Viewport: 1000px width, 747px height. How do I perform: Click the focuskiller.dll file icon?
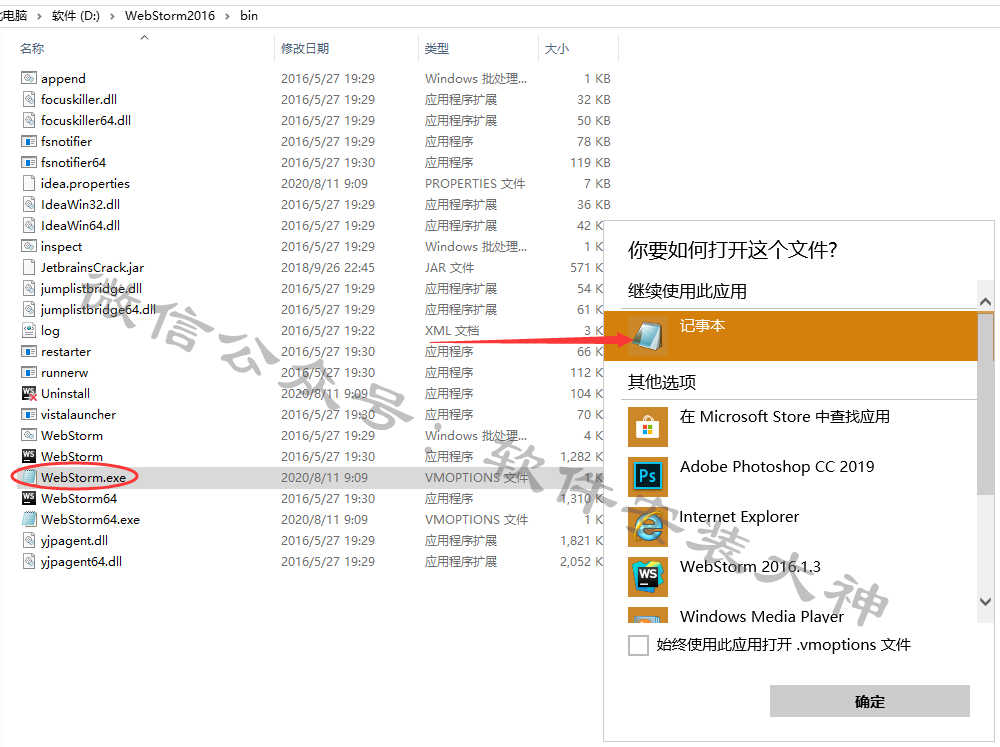coord(29,100)
